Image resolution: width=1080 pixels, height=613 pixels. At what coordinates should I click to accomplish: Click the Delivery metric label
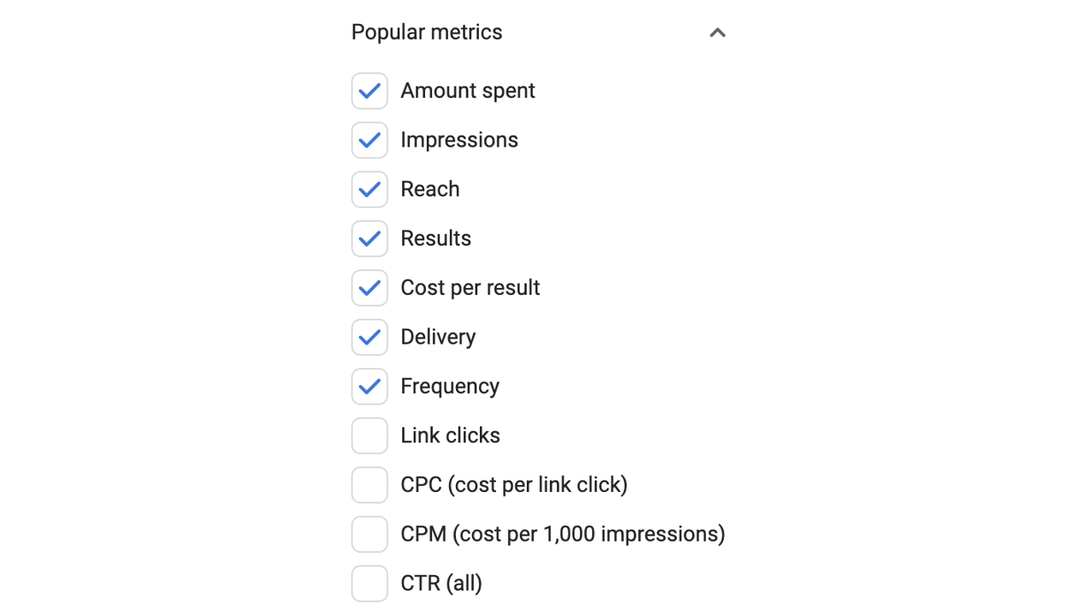[437, 337]
